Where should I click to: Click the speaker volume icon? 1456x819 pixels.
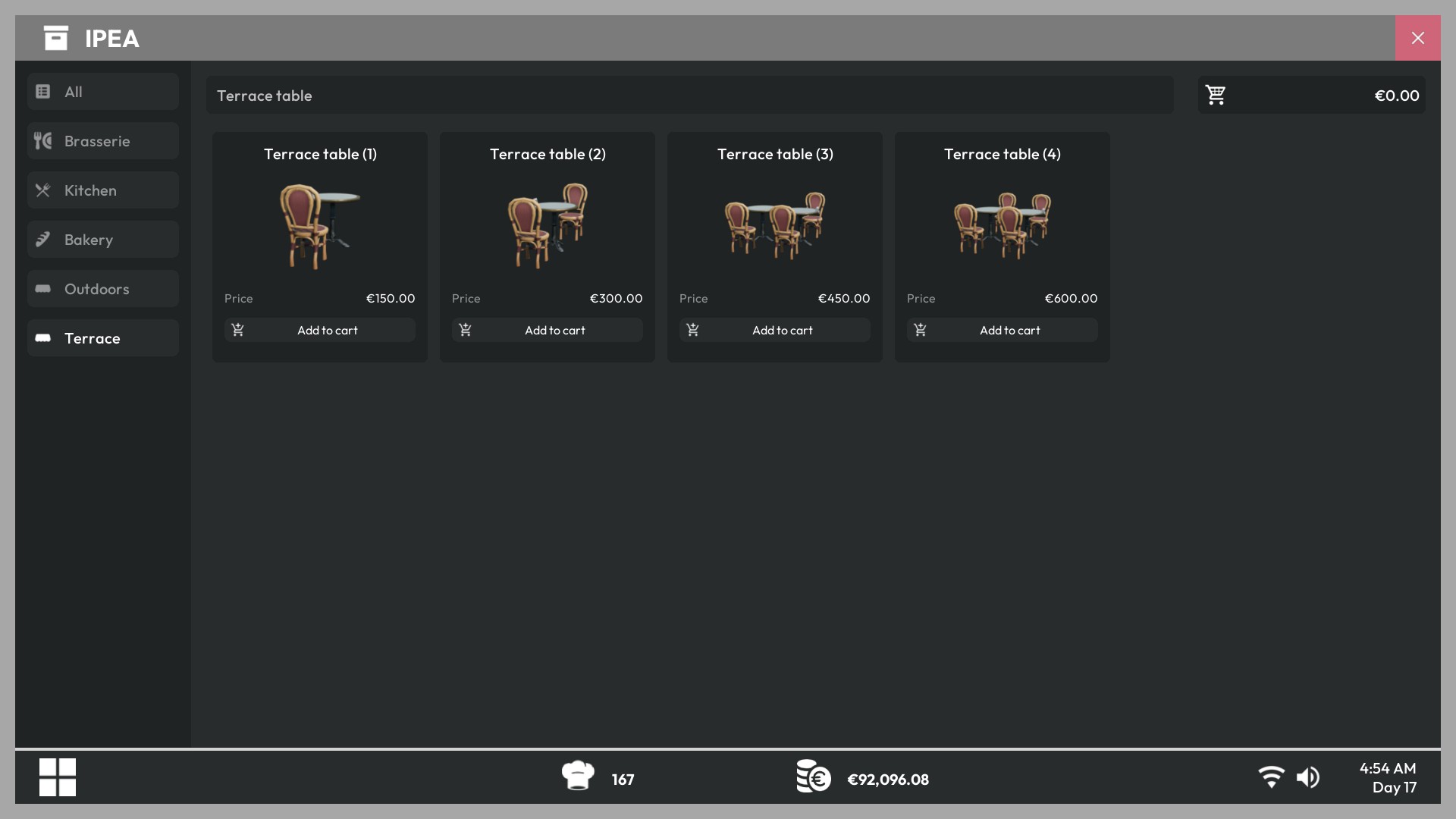[x=1308, y=777]
